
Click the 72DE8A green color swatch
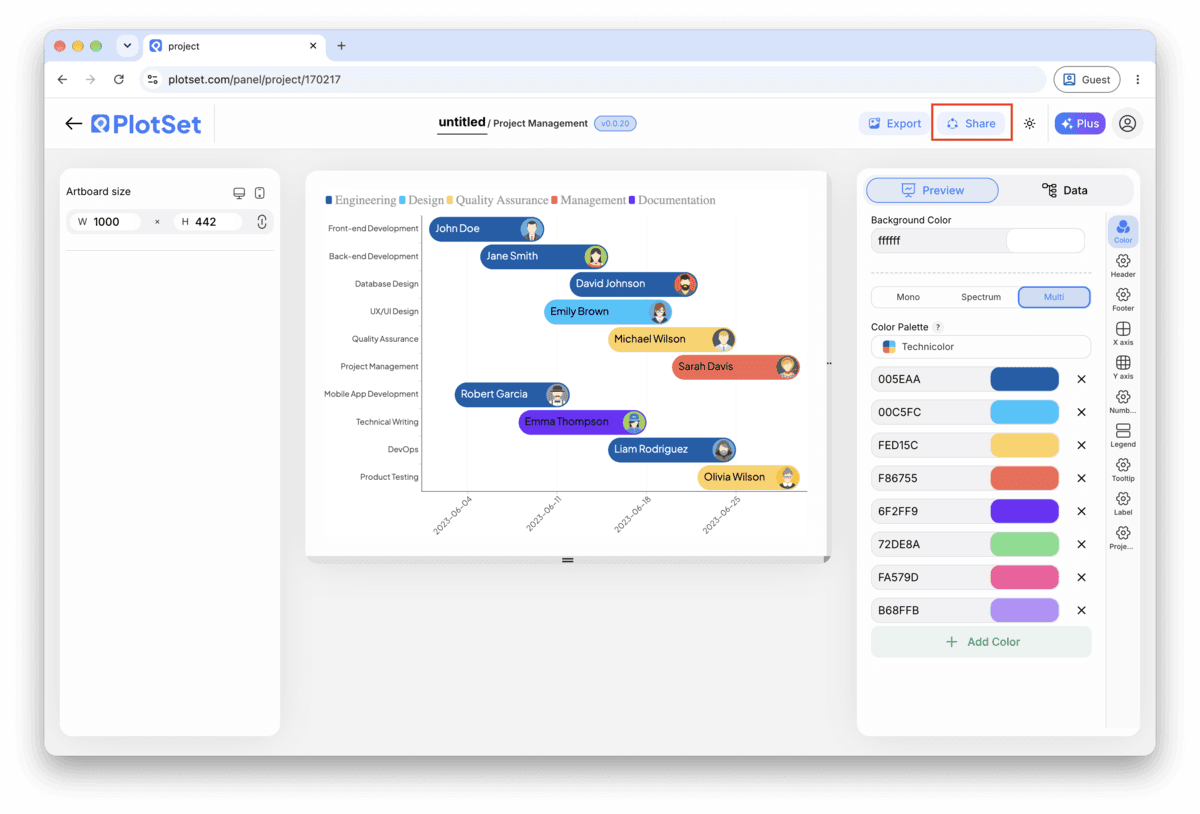pyautogui.click(x=1024, y=544)
